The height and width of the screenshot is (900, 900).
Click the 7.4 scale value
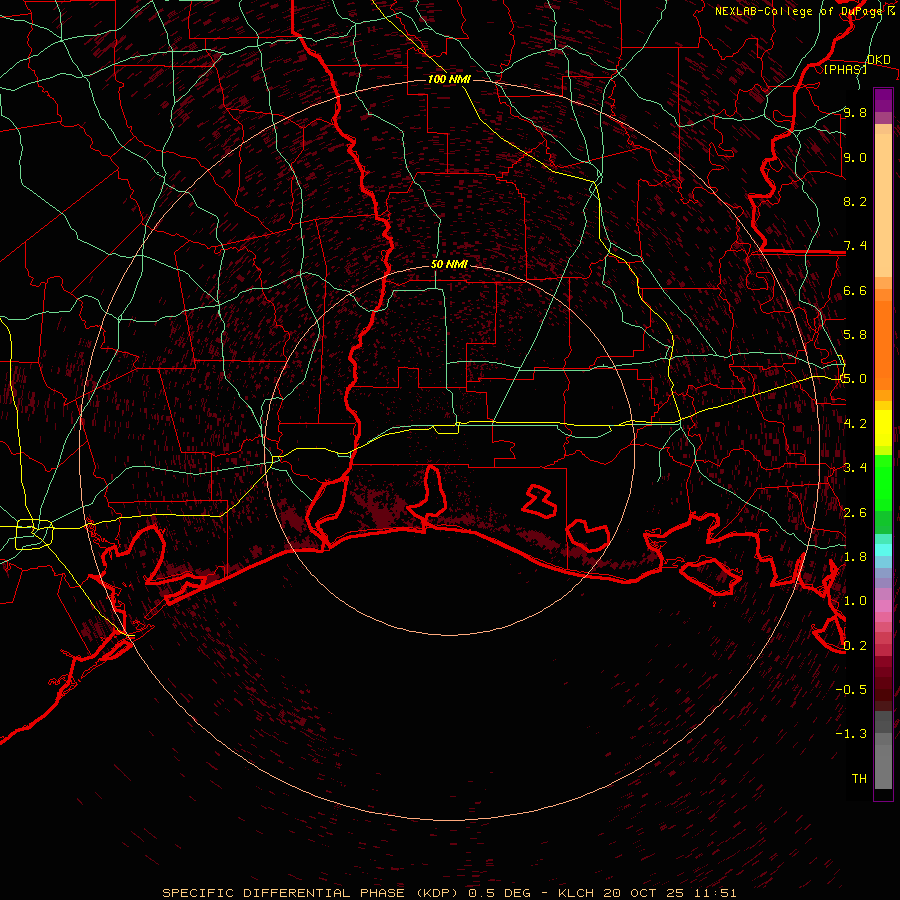[x=855, y=246]
